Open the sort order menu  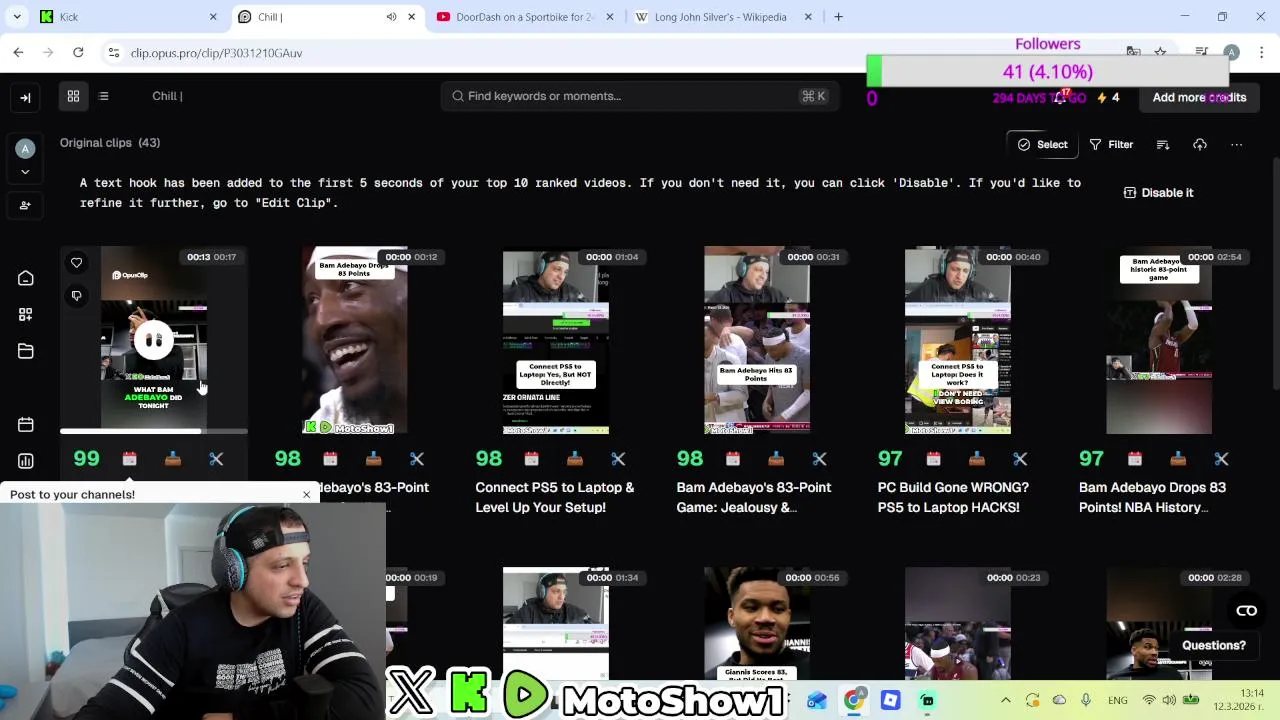[1163, 145]
